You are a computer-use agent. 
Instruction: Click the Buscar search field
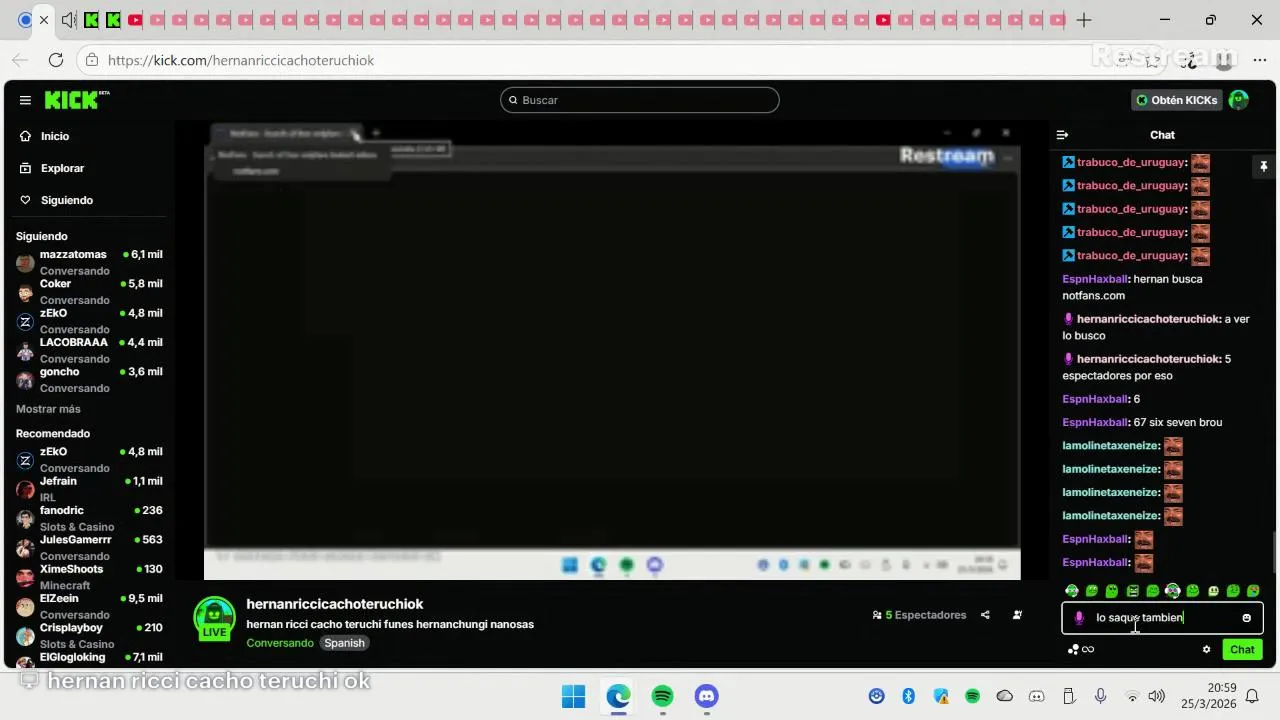pyautogui.click(x=639, y=100)
